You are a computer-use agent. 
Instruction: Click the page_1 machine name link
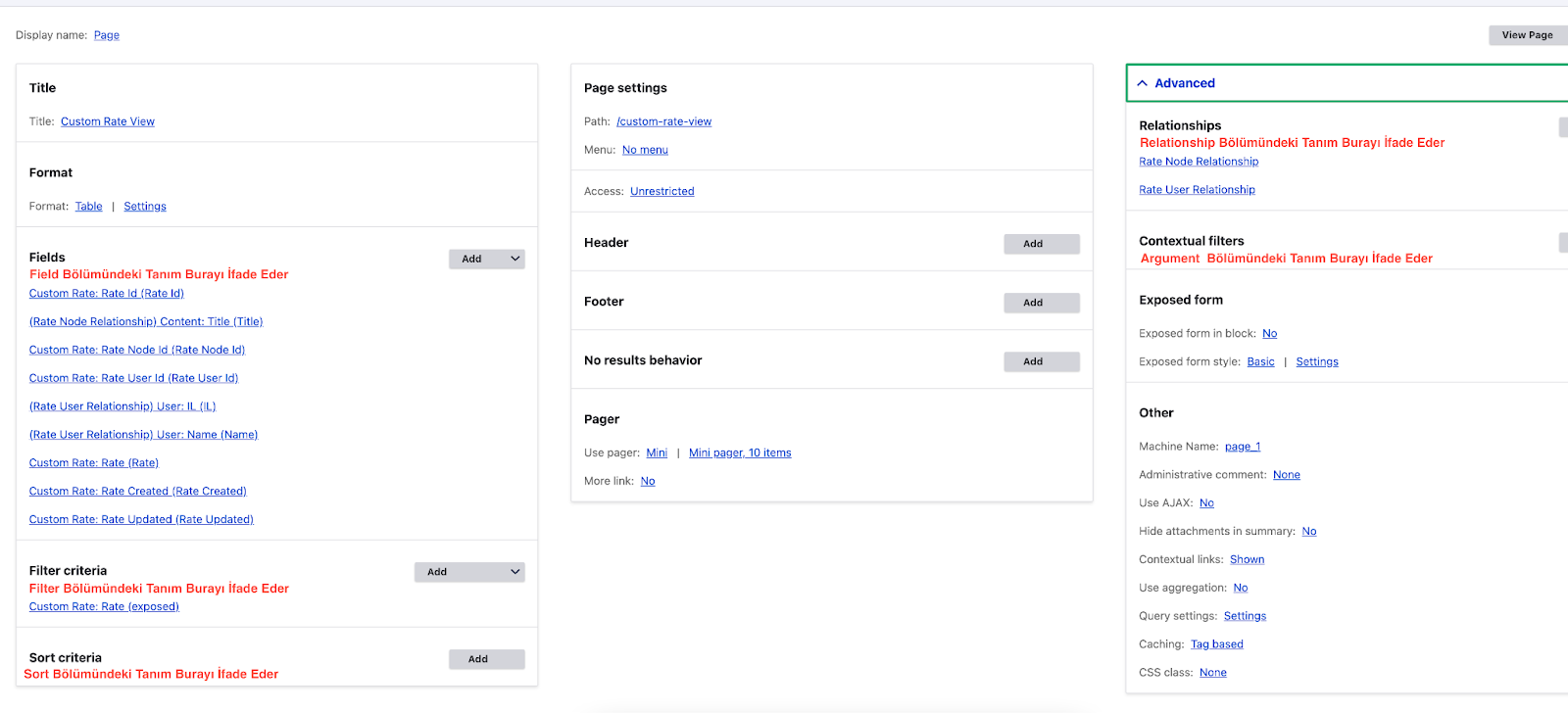coord(1242,447)
